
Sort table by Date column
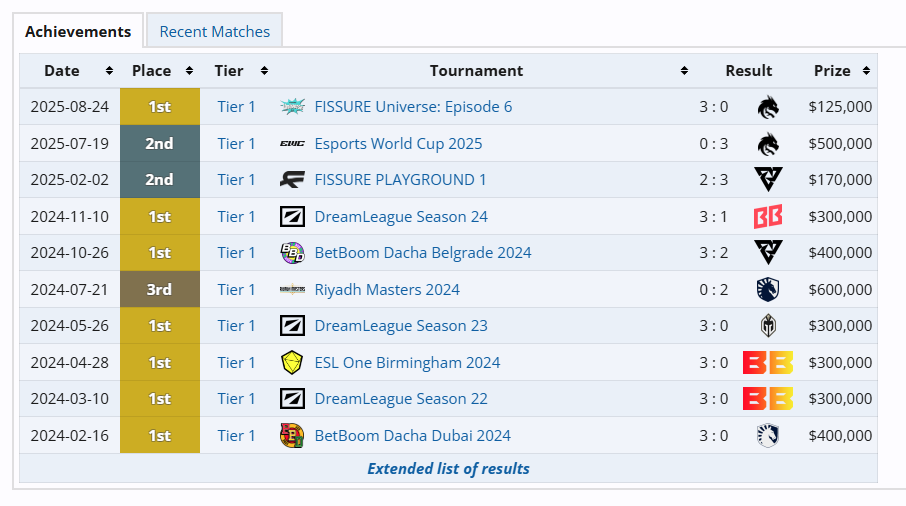click(x=109, y=71)
